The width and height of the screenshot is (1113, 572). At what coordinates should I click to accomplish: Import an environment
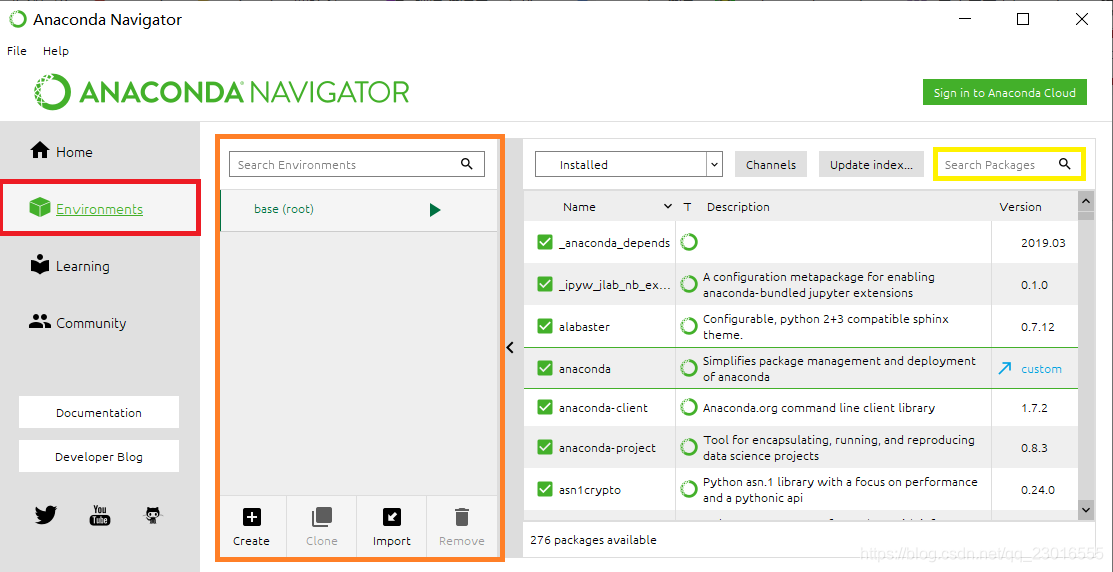pos(392,527)
